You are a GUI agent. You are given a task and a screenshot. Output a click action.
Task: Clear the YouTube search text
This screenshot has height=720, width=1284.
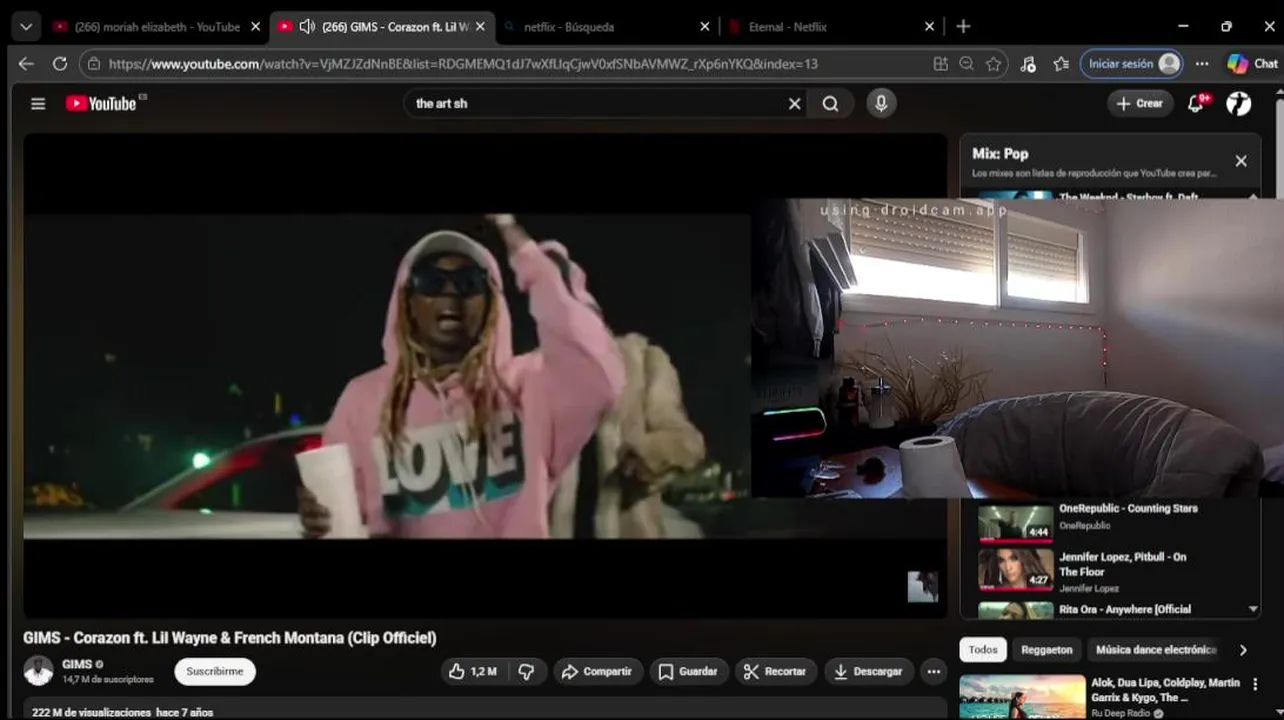click(x=795, y=103)
